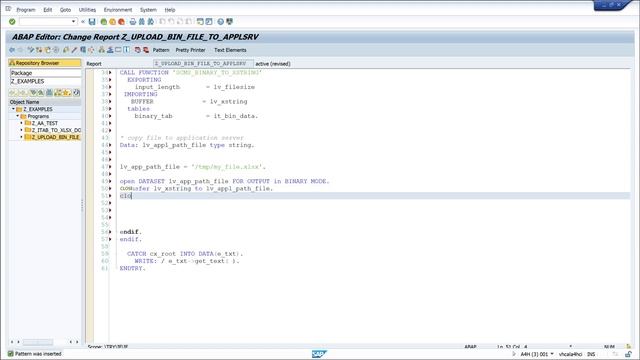The height and width of the screenshot is (360, 640).
Task: Click the Find binoculars icon
Action: click(142, 22)
